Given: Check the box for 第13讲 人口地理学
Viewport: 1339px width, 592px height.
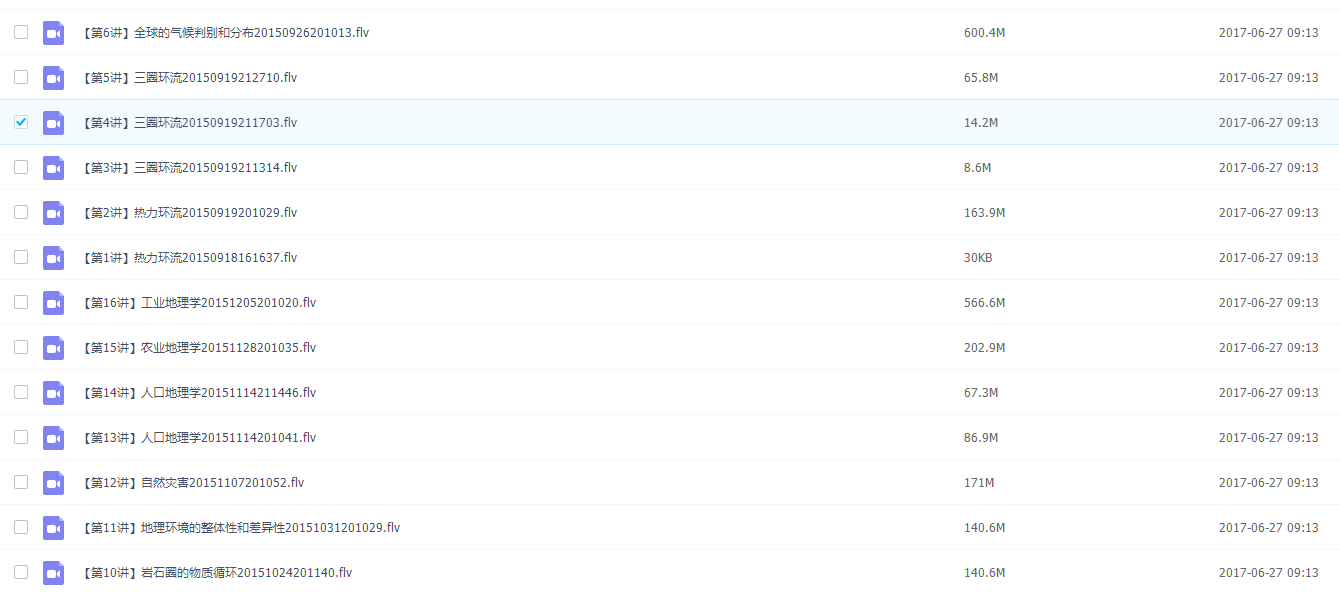Looking at the screenshot, I should coord(21,437).
